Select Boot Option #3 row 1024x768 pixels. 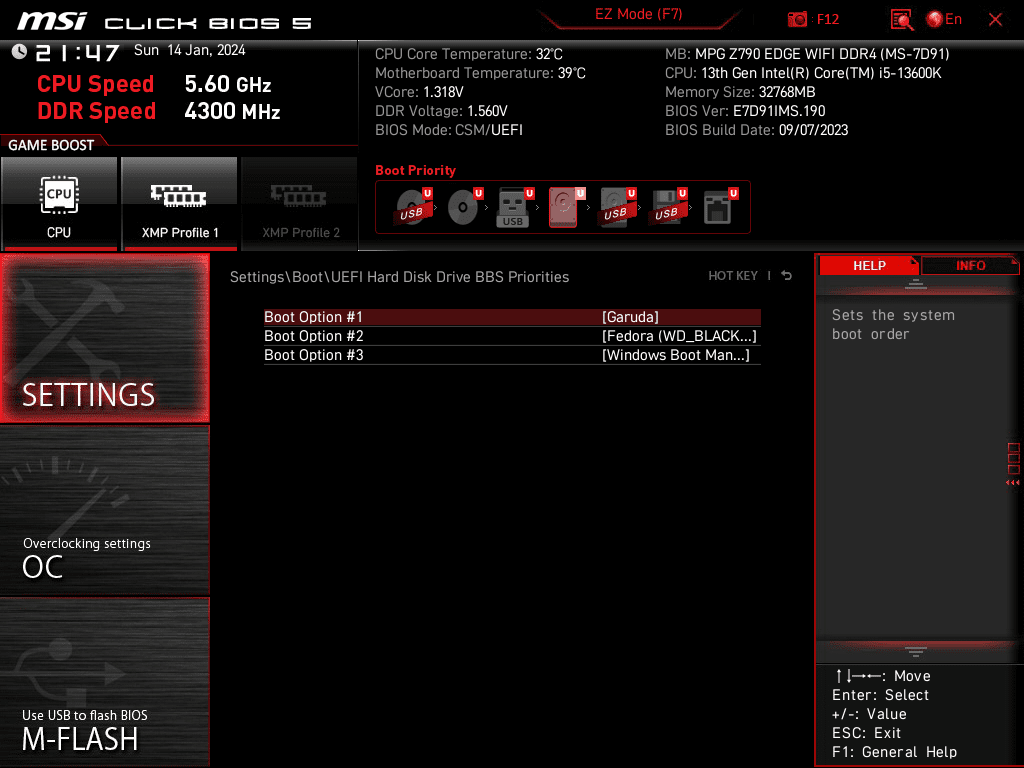(512, 355)
